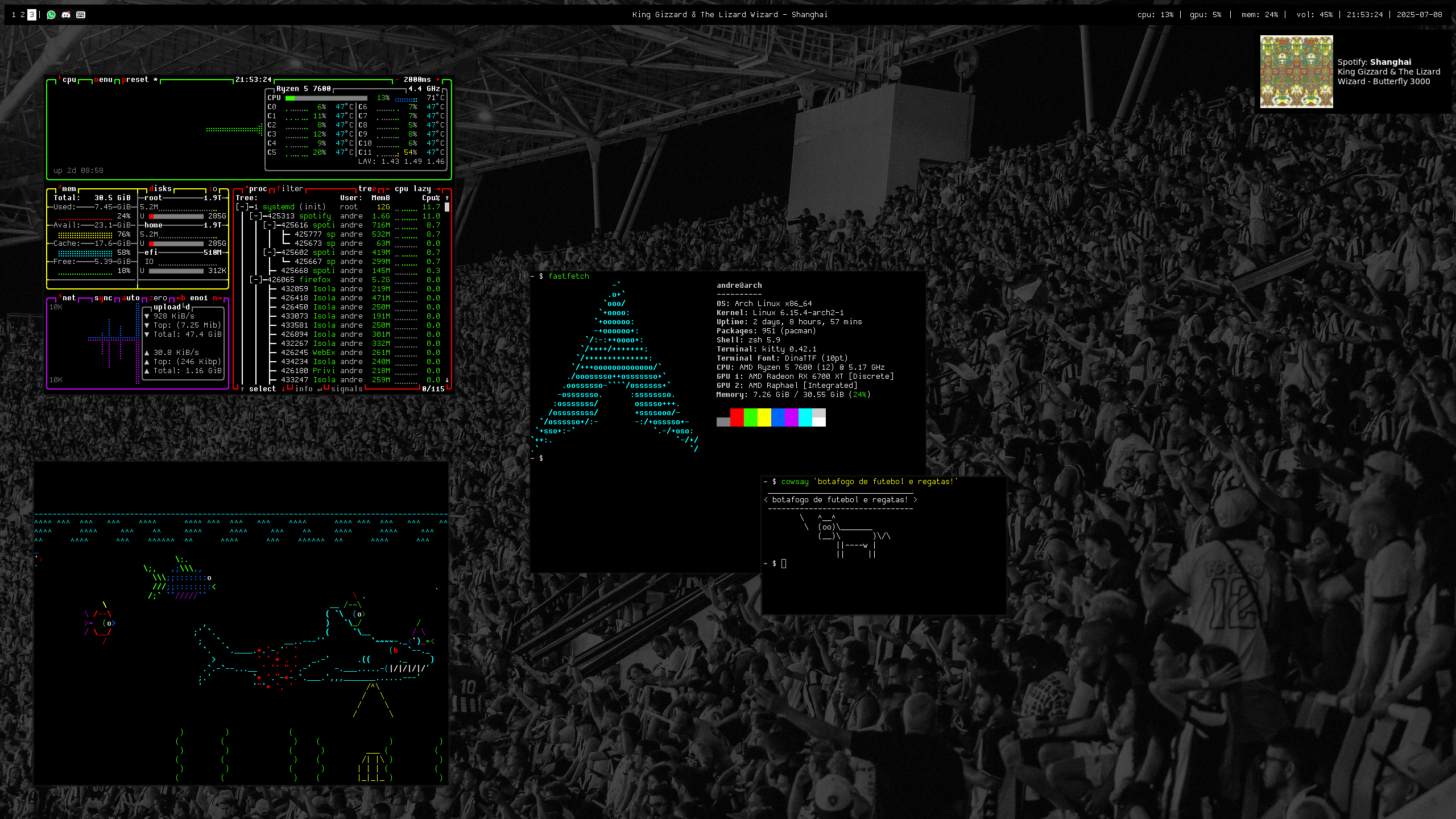Click up arrow beside btop 'select'
Viewport: 1456px width, 819px height.
(x=243, y=389)
